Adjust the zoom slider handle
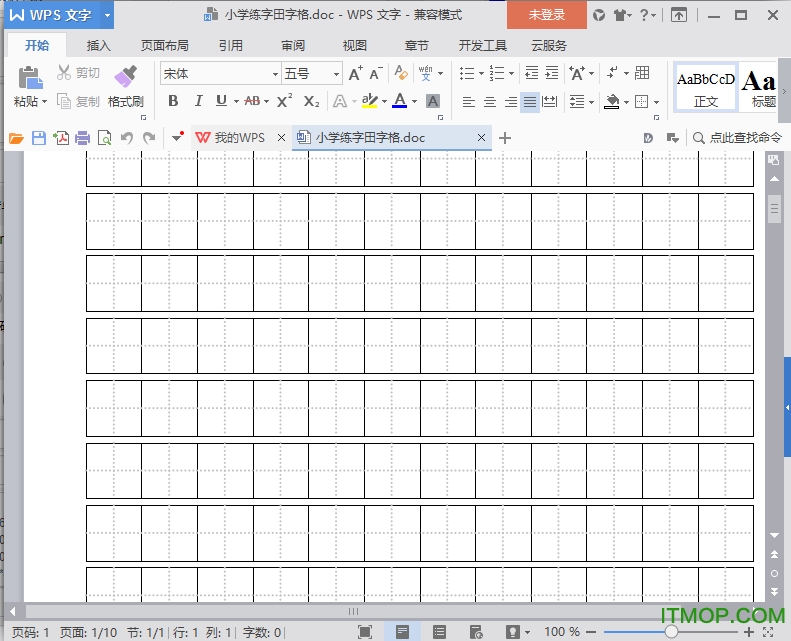 [671, 632]
